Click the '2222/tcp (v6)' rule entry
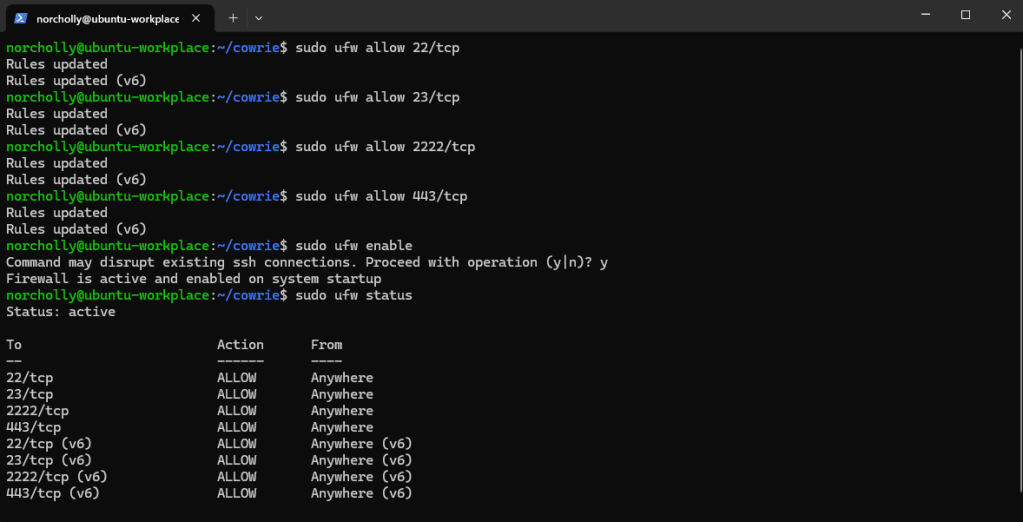This screenshot has width=1023, height=522. click(57, 477)
